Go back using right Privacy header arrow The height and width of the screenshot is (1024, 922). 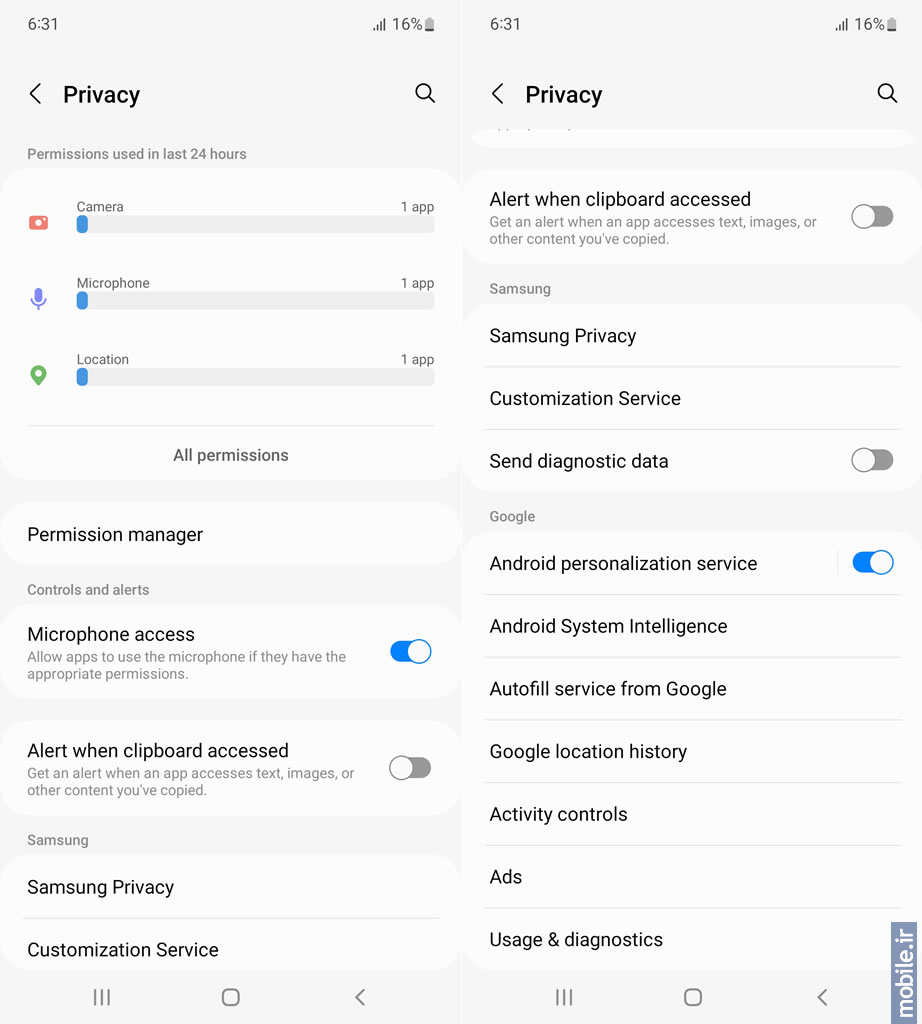tap(498, 94)
